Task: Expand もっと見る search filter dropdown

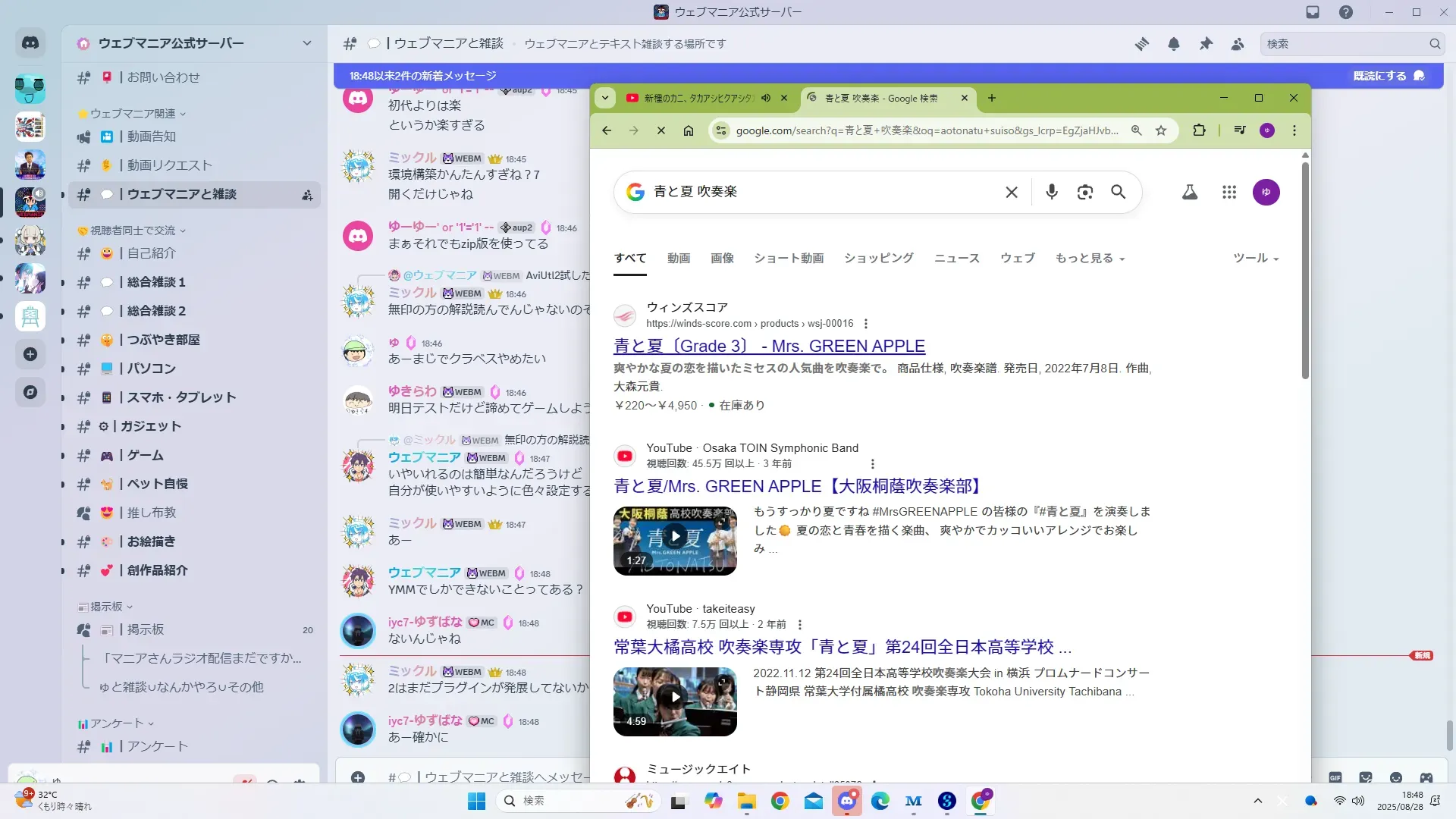Action: pyautogui.click(x=1090, y=259)
